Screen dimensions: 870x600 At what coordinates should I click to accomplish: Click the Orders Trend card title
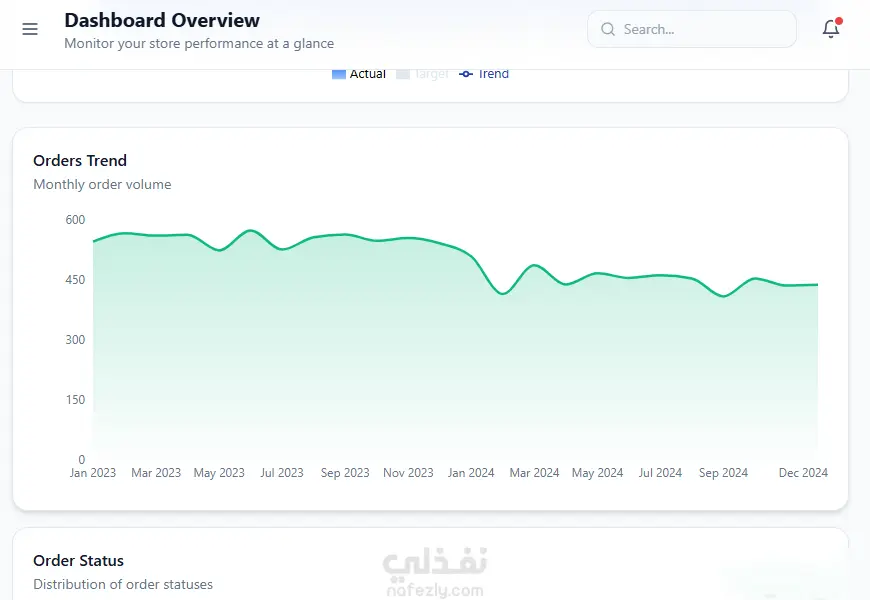tap(80, 161)
